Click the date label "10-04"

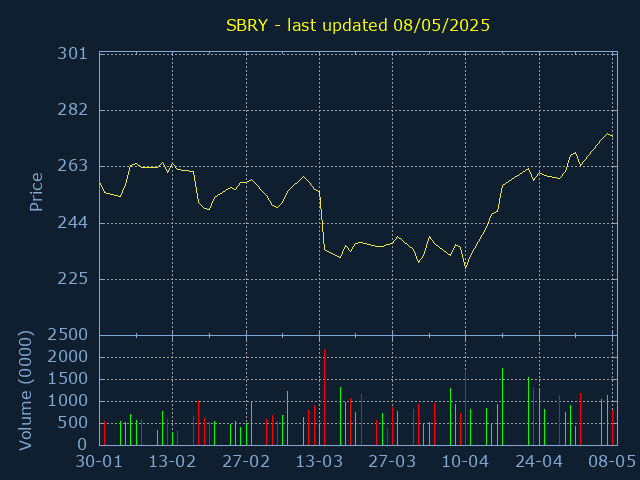[465, 462]
